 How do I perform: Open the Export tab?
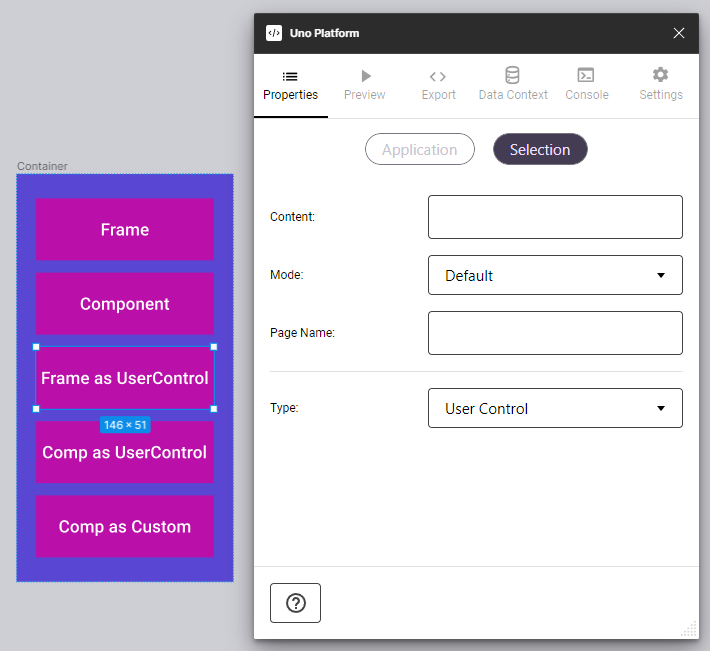click(x=438, y=86)
